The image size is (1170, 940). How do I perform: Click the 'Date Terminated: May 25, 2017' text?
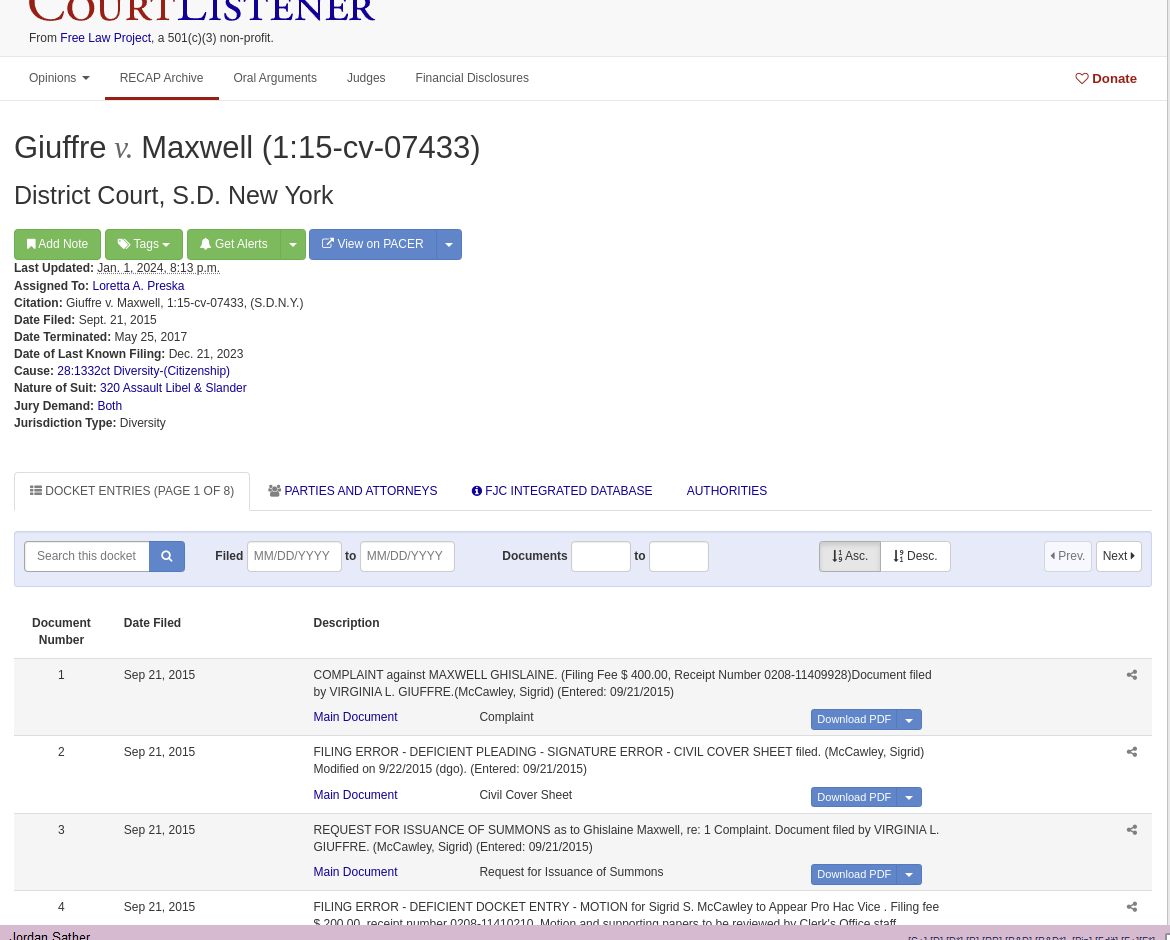(x=101, y=337)
